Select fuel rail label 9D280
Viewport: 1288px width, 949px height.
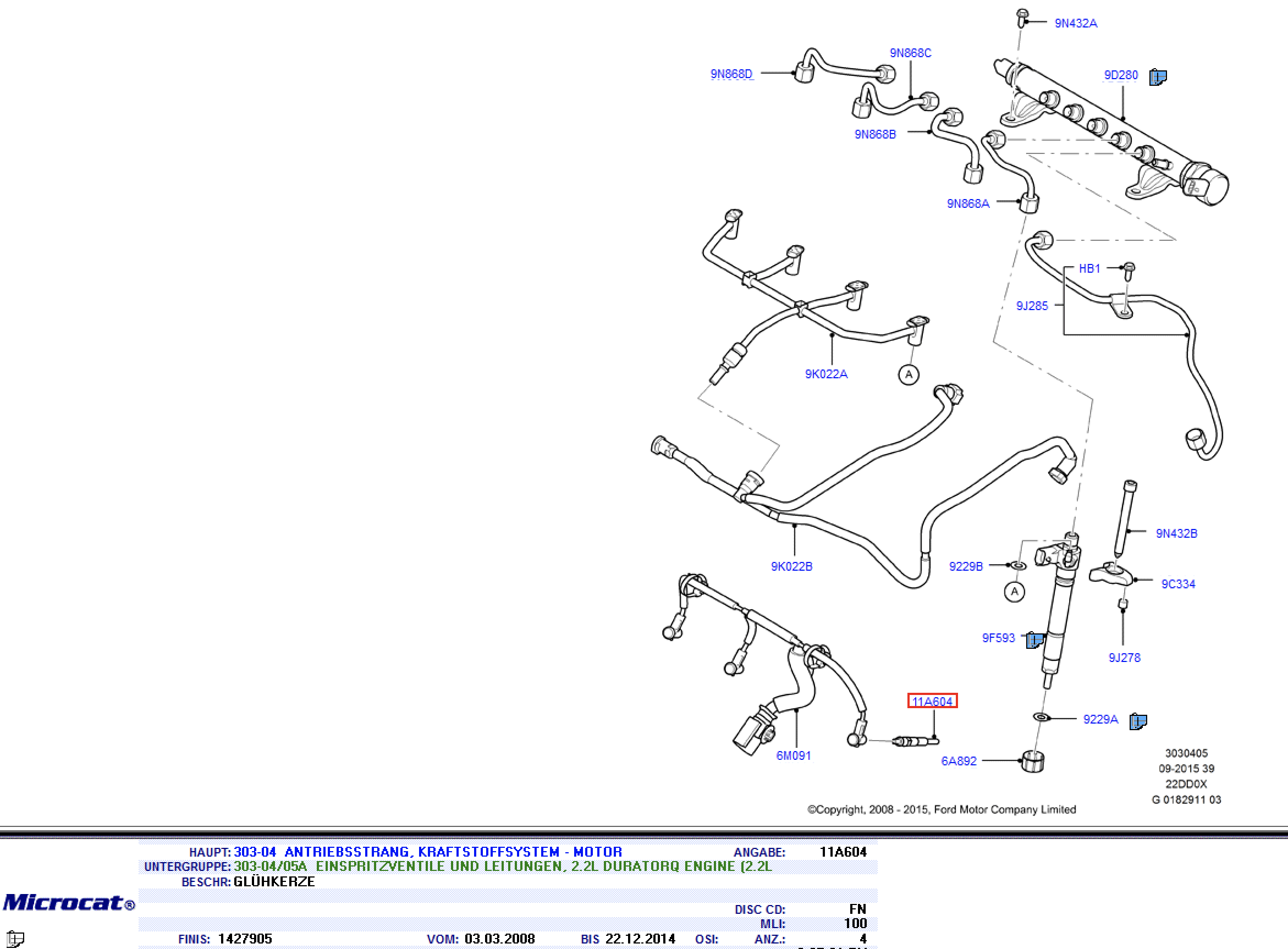click(1120, 75)
